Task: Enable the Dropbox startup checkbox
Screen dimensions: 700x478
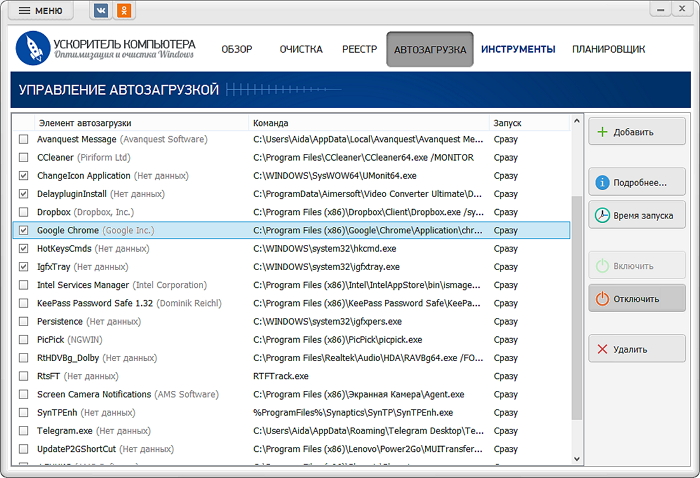Action: (23, 212)
